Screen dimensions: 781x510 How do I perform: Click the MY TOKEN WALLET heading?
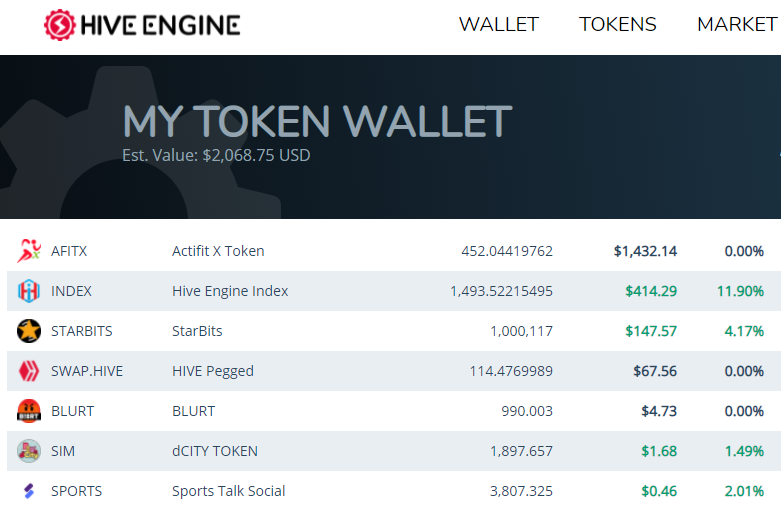pos(317,121)
